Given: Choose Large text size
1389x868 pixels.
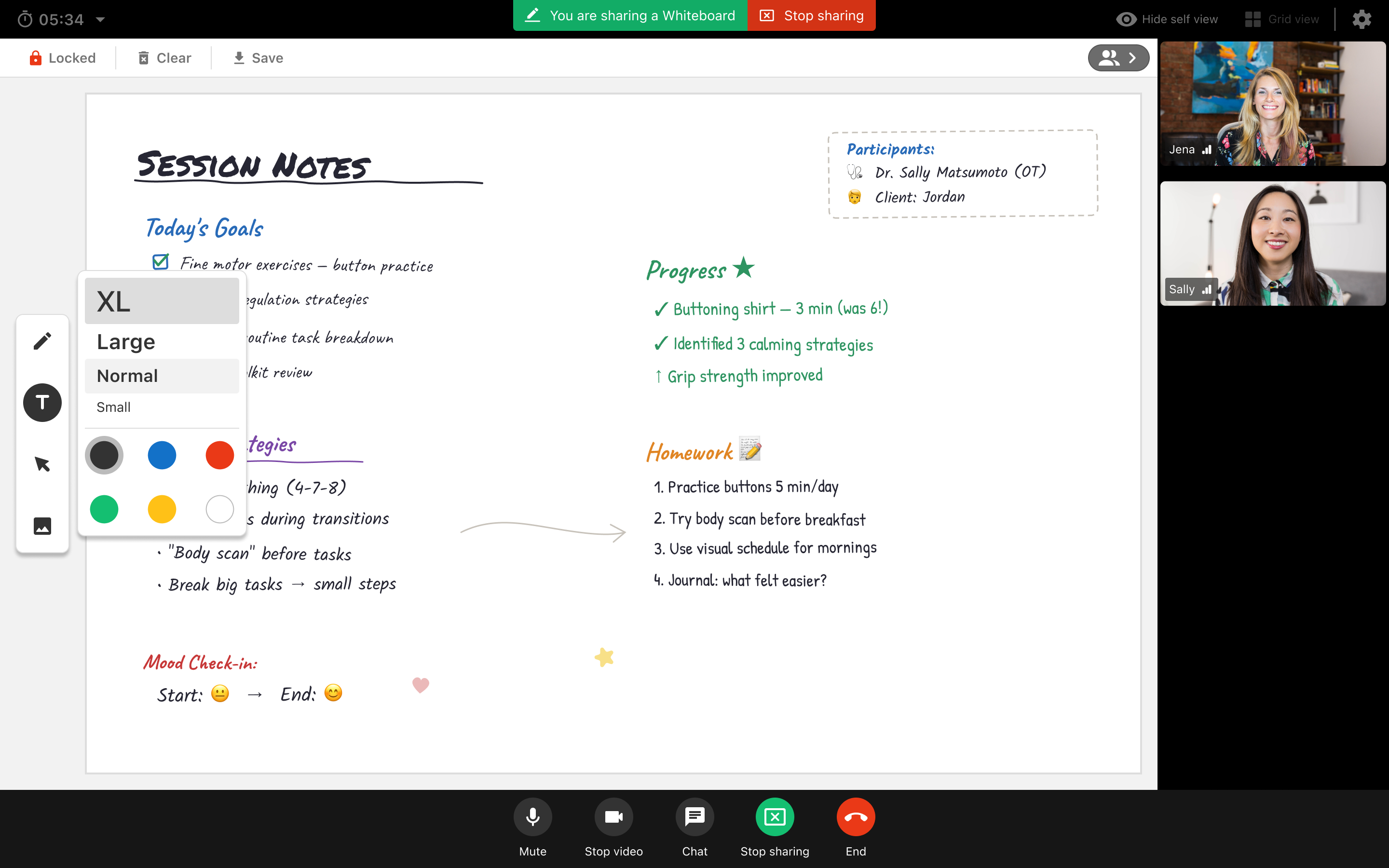Looking at the screenshot, I should point(162,341).
